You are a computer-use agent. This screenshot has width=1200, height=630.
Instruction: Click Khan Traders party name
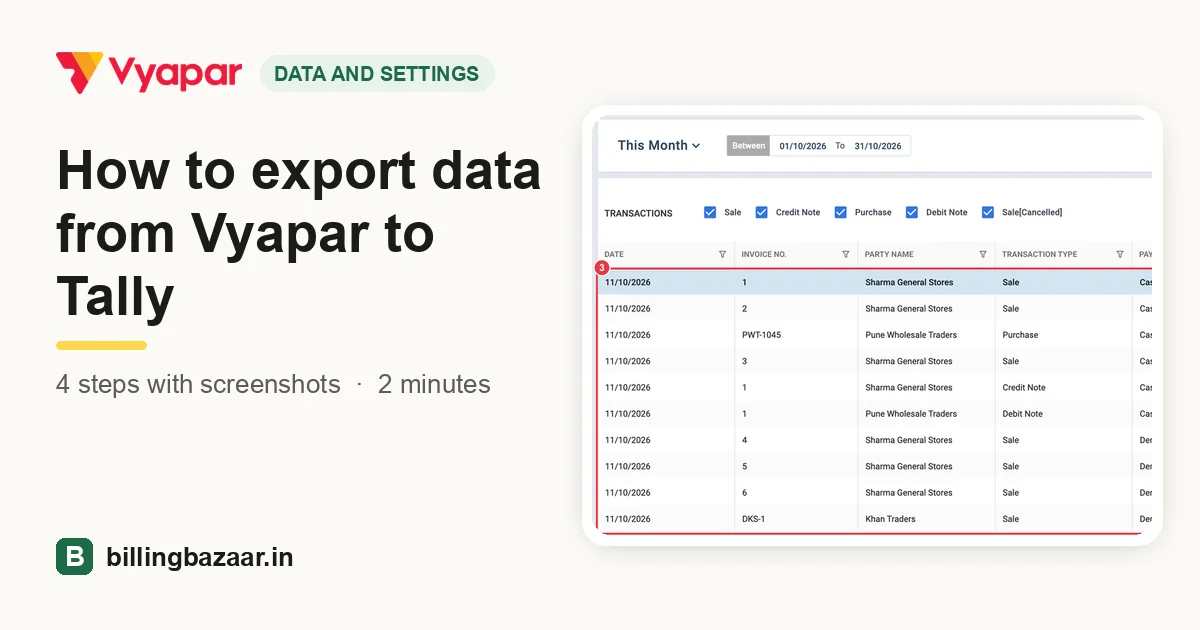(890, 519)
